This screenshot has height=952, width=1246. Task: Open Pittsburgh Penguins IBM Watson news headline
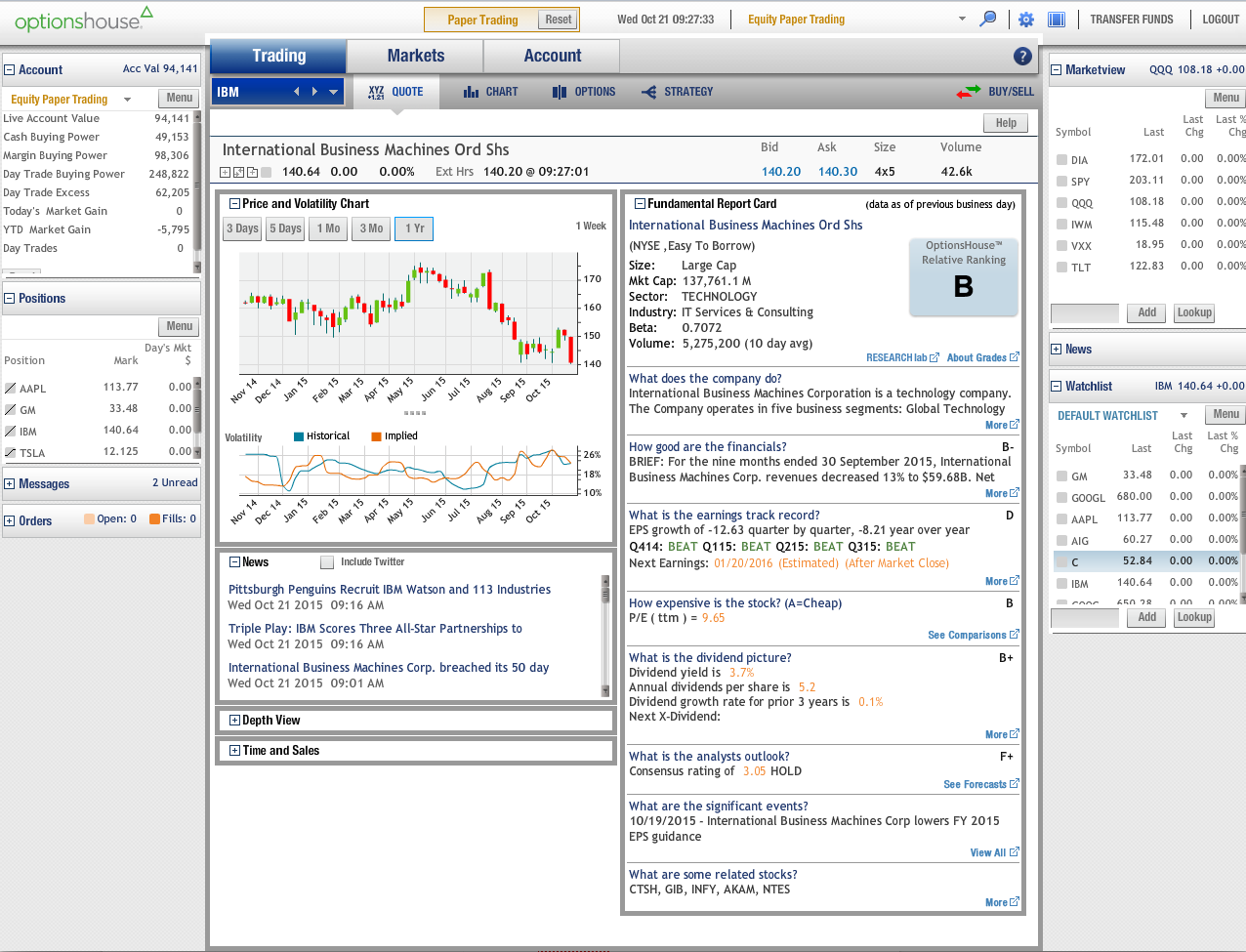[390, 590]
